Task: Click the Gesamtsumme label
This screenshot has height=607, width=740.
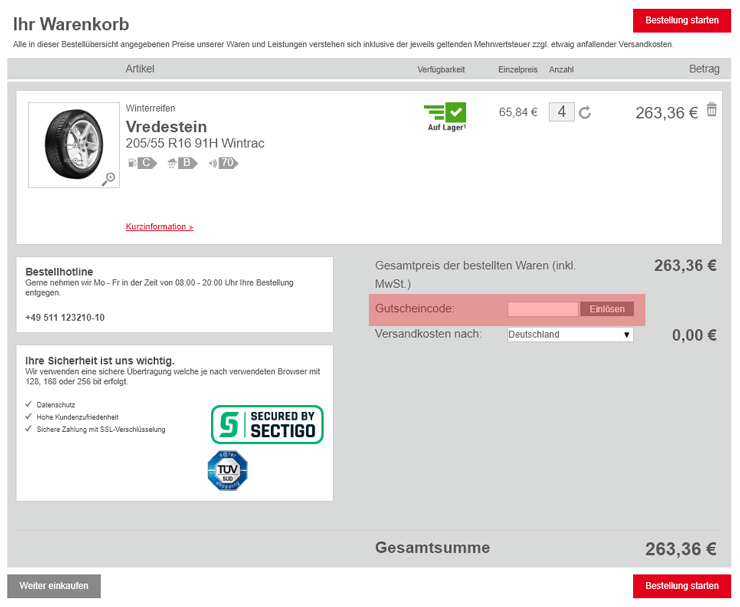Action: [432, 548]
